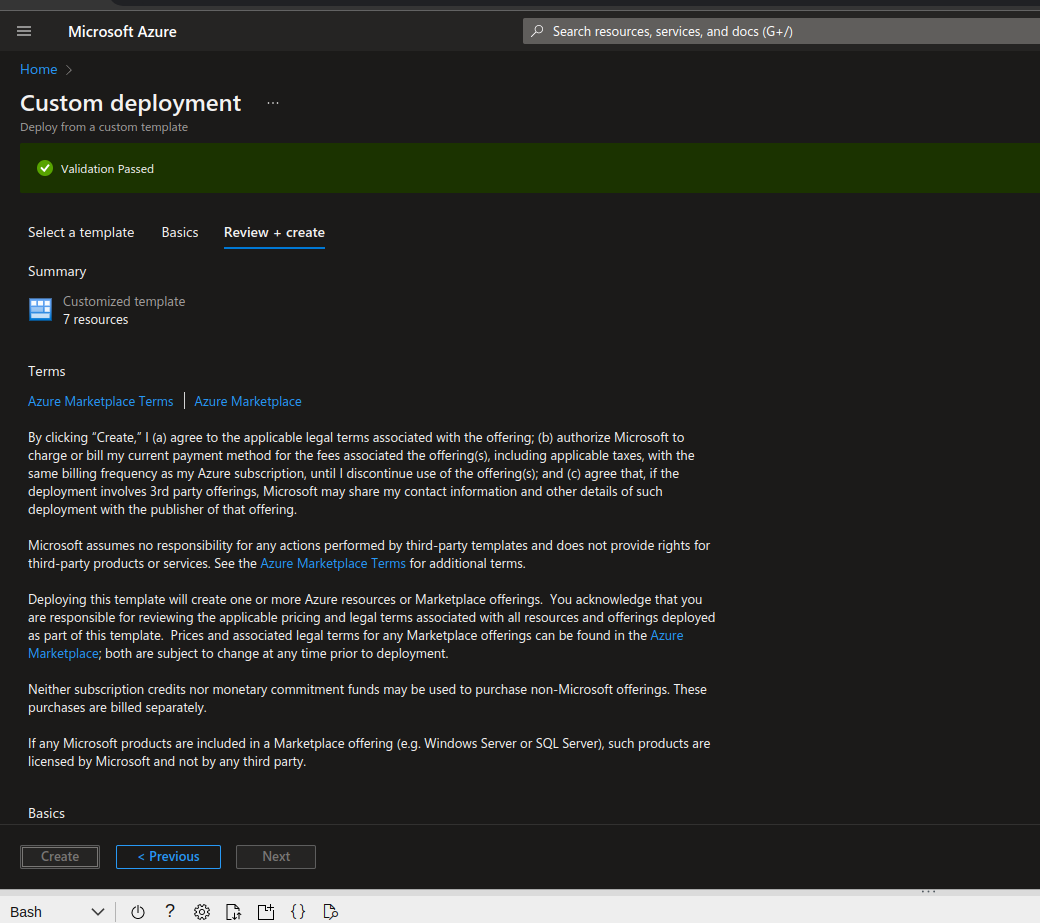Open the Azure Marketplace link about prices
This screenshot has width=1040, height=923.
666,635
